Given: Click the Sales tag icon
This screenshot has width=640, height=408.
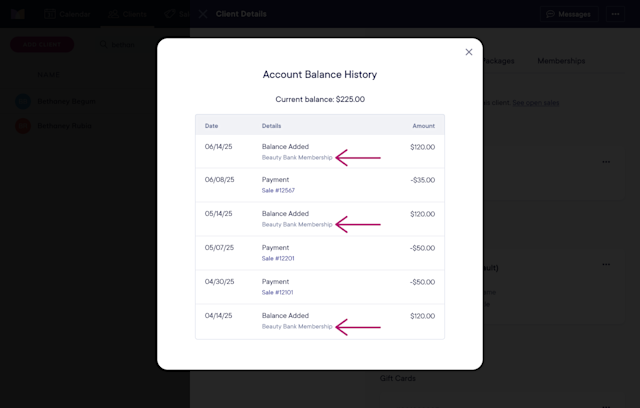Looking at the screenshot, I should point(169,14).
